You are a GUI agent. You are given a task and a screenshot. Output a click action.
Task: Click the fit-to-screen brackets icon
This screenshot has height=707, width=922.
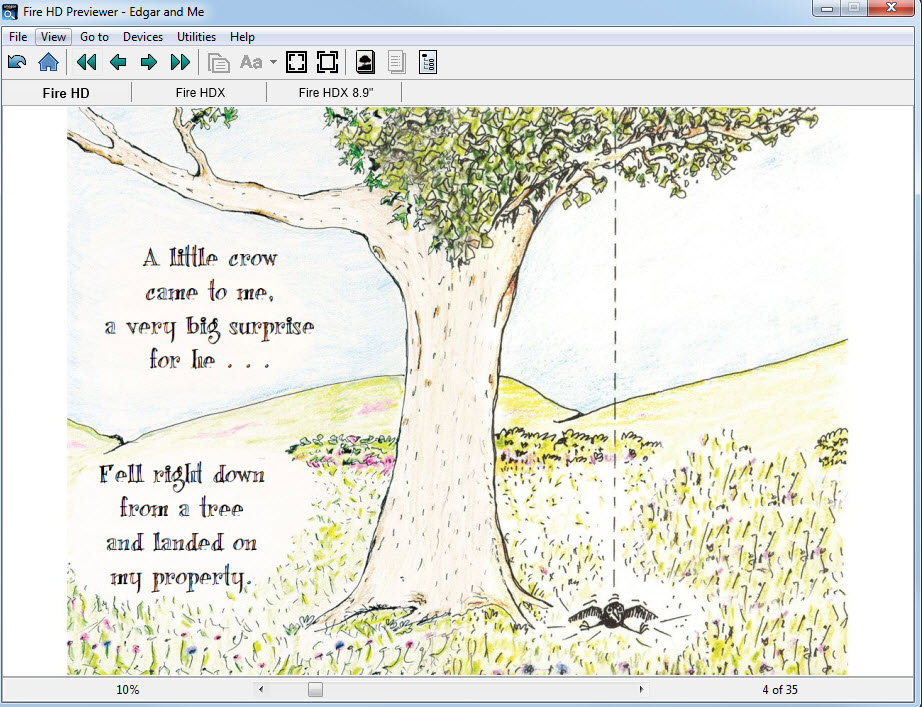(296, 63)
